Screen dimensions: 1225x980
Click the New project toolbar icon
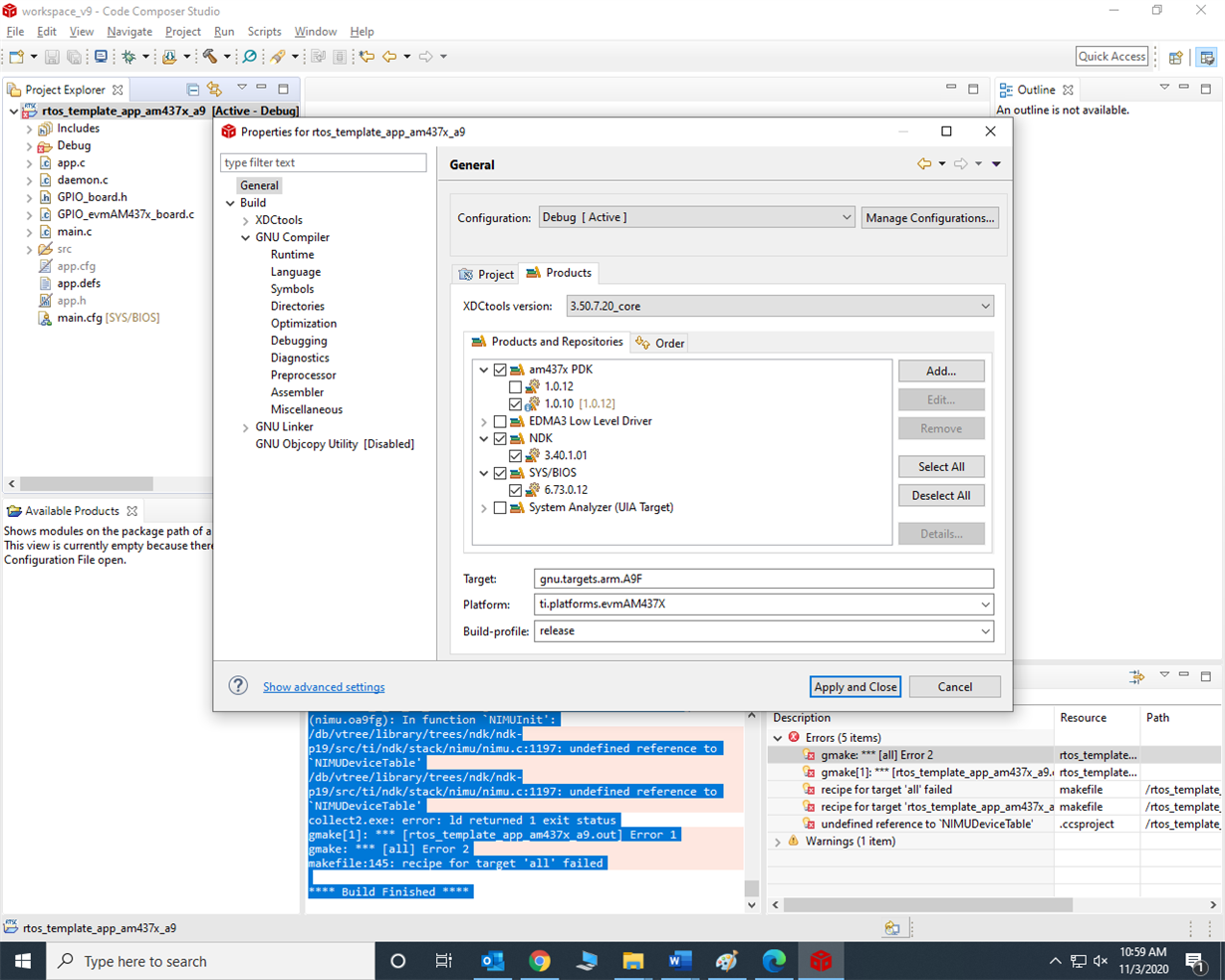[x=16, y=57]
